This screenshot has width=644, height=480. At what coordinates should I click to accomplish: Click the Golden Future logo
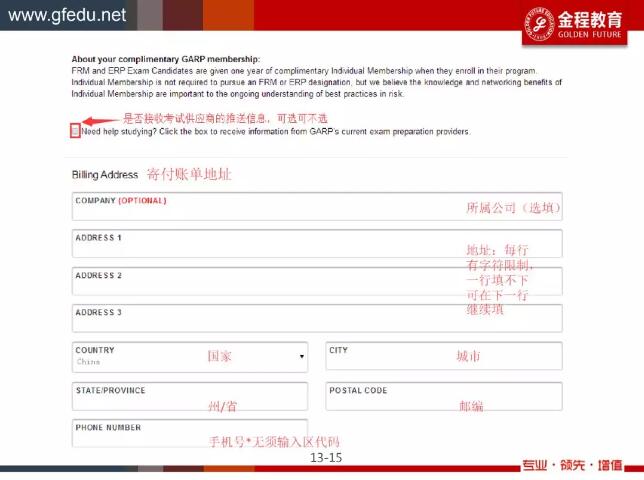574,23
